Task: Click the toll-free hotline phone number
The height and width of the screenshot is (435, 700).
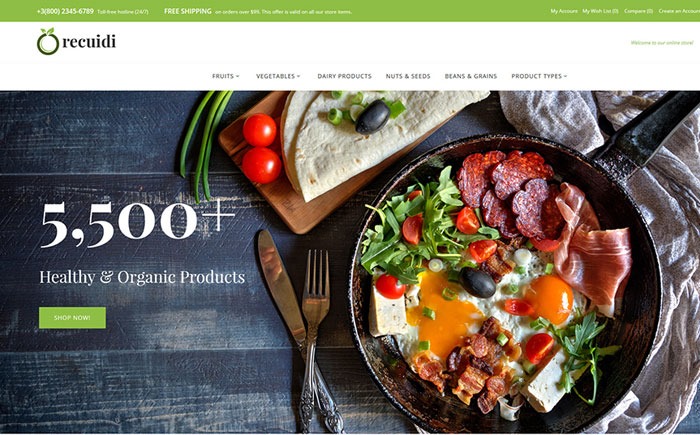Action: pos(65,11)
